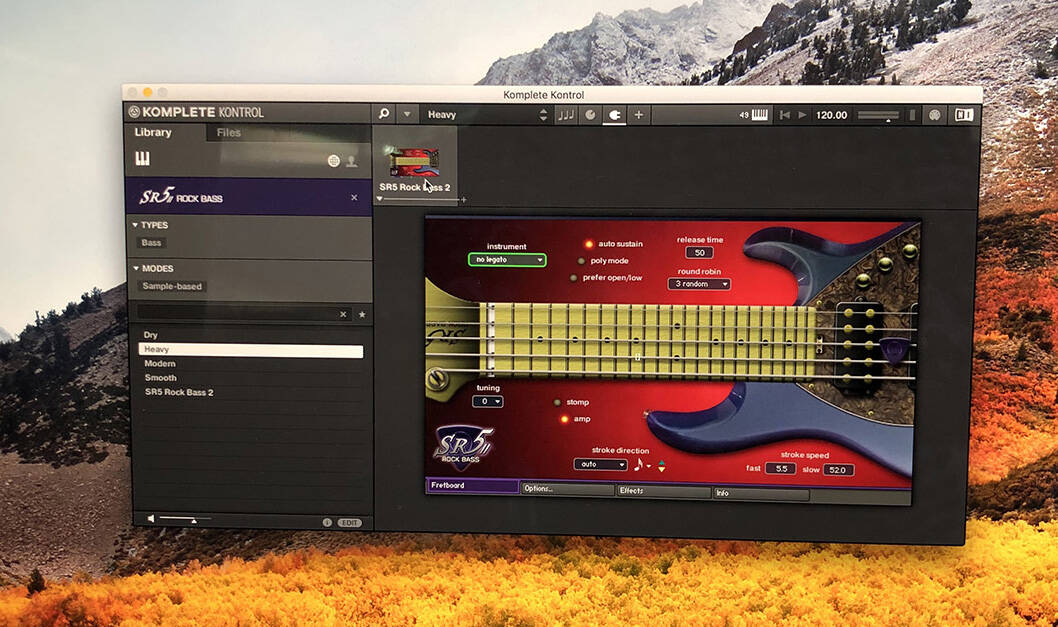Click the SR5 Rock Bass 2 plug-in thumbnail

[414, 162]
